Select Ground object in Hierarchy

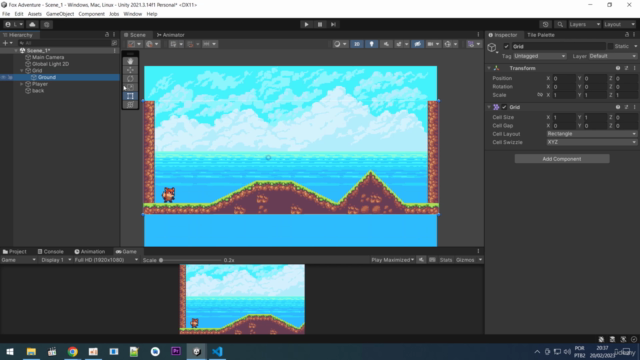click(x=47, y=77)
